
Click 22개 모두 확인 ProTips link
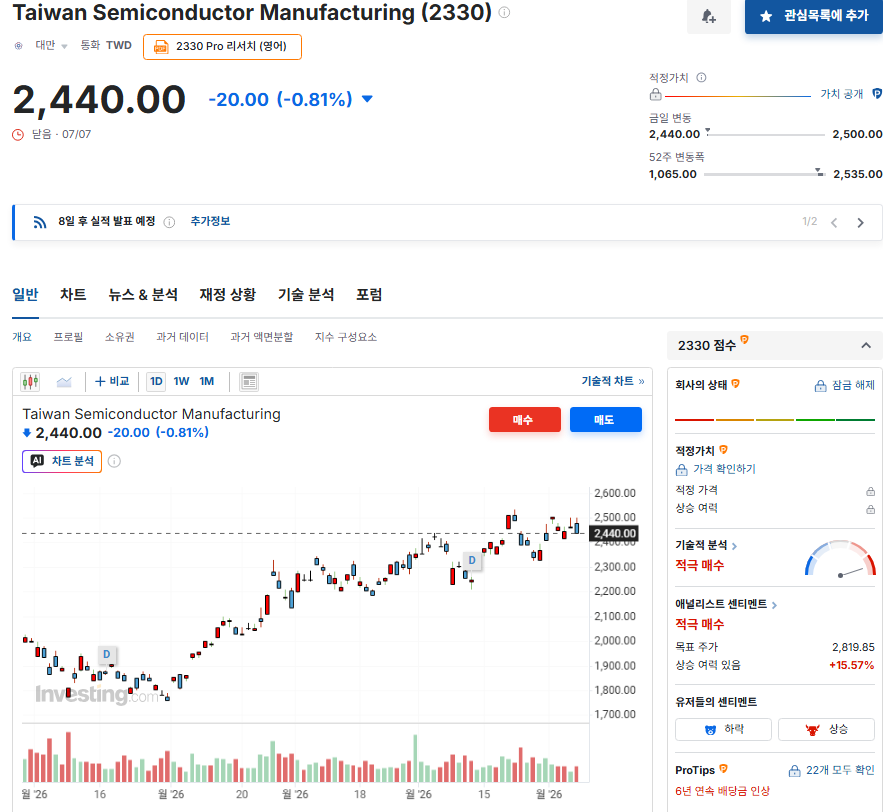832,770
